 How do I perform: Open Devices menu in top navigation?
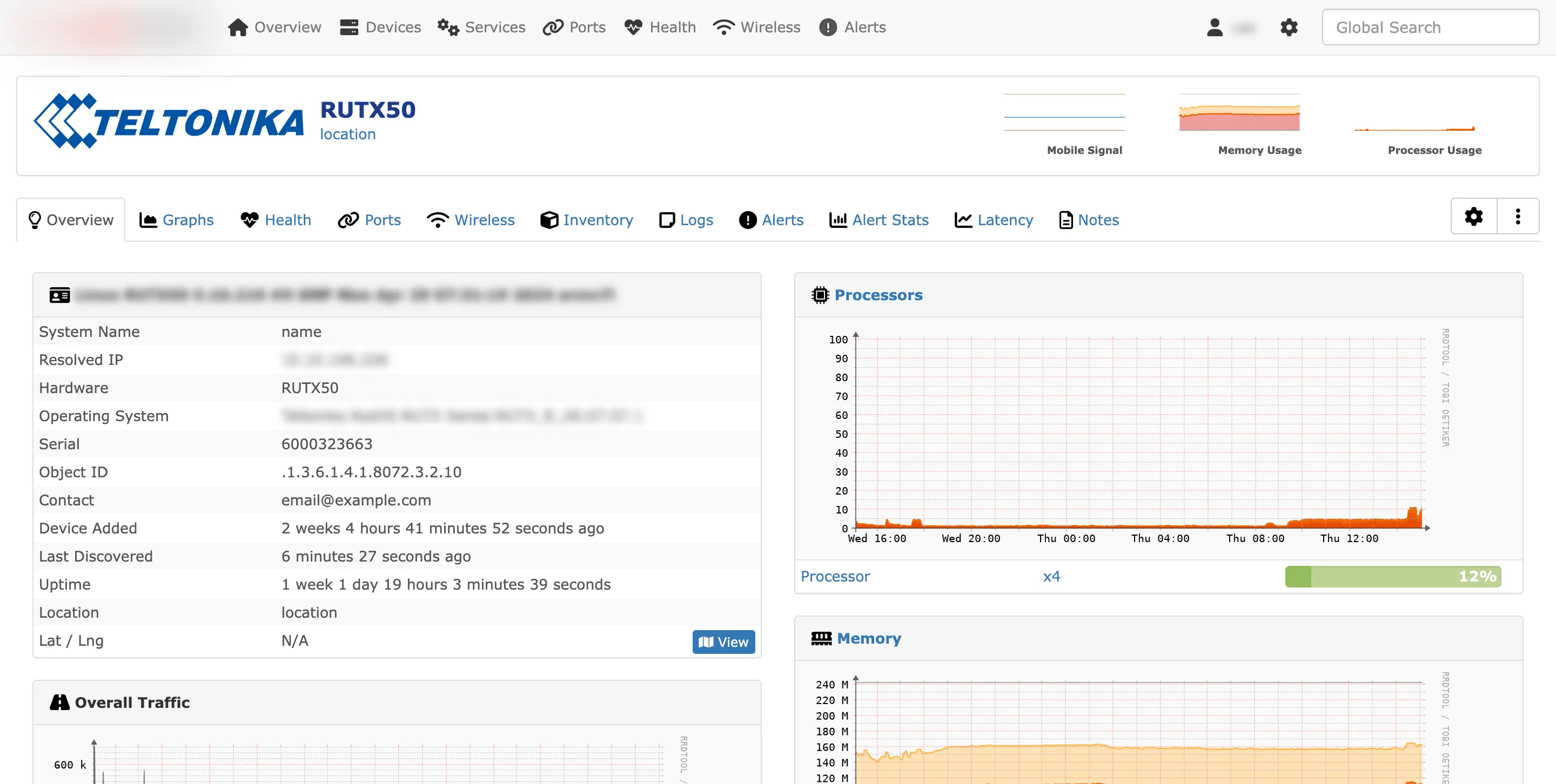380,27
